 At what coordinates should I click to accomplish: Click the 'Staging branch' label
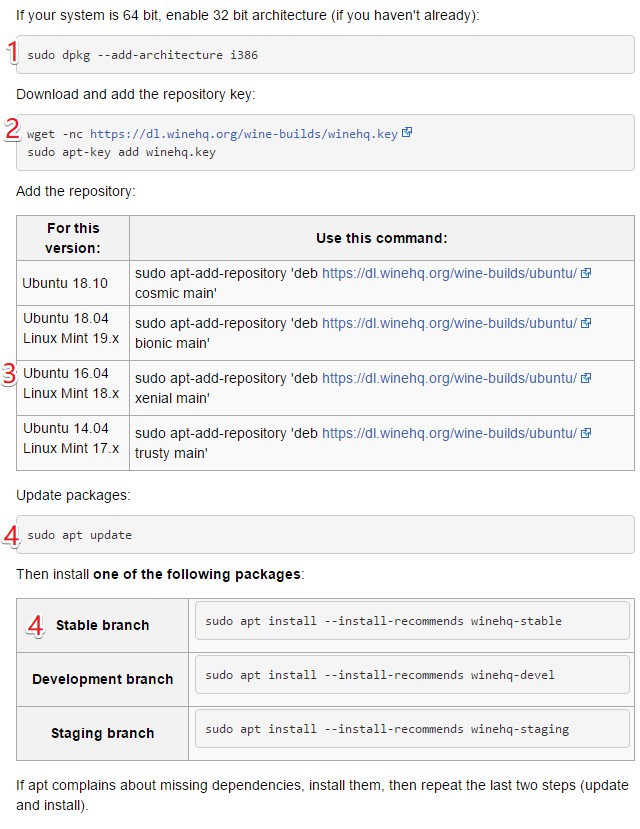click(103, 733)
